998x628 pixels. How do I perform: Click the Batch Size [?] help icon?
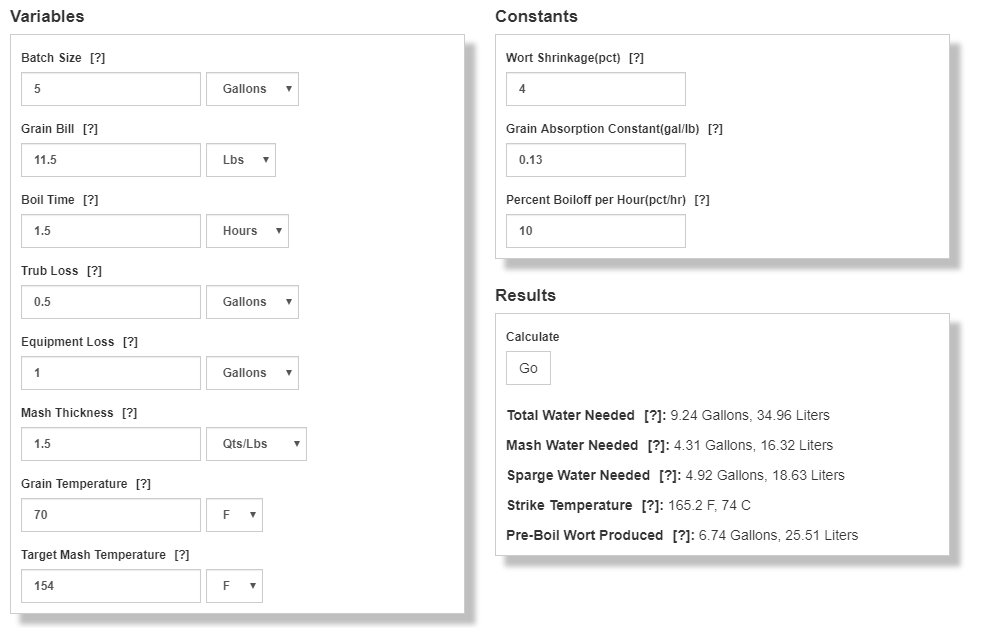(97, 58)
